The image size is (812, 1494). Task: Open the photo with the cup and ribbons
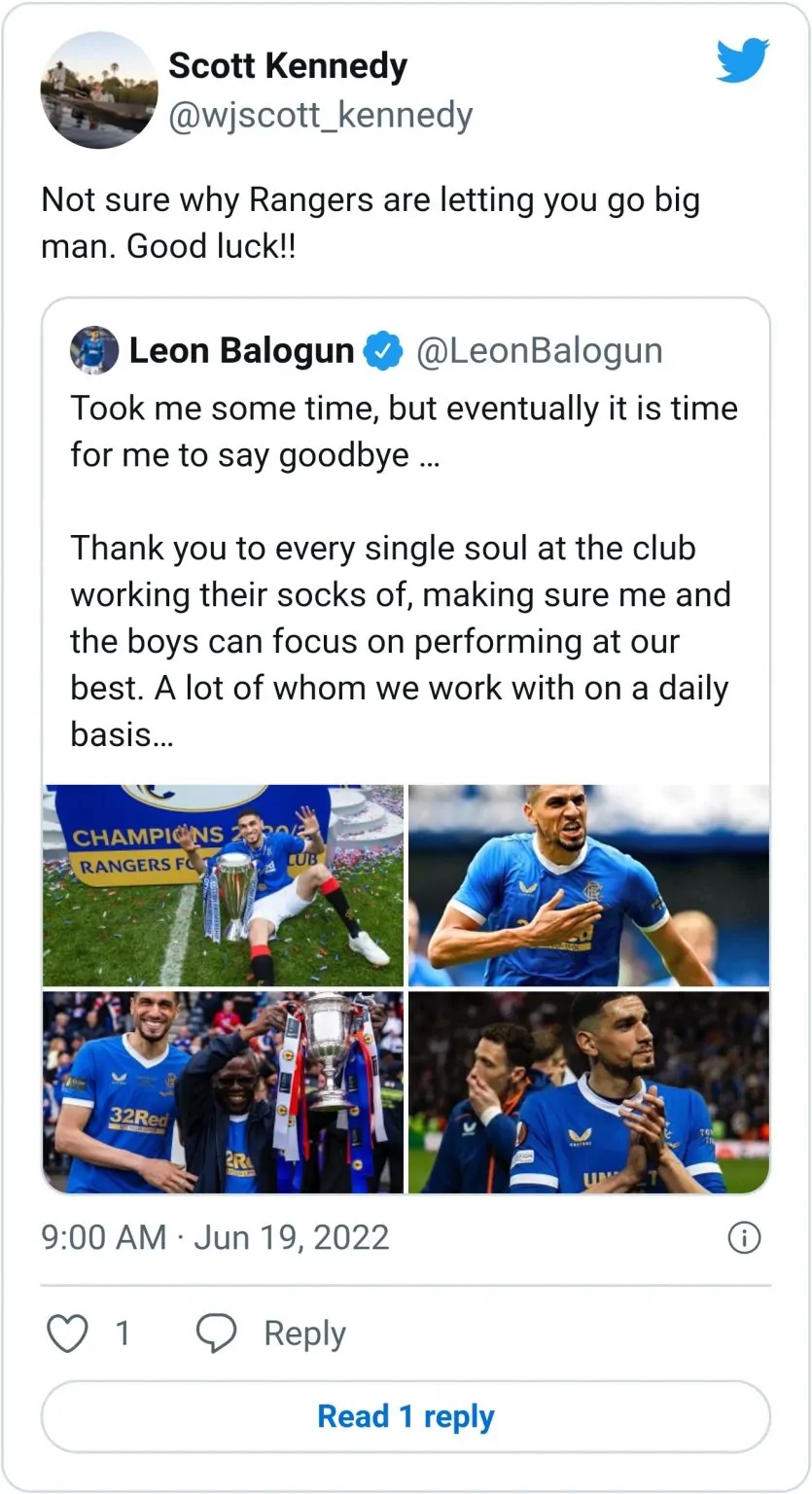(x=223, y=1091)
